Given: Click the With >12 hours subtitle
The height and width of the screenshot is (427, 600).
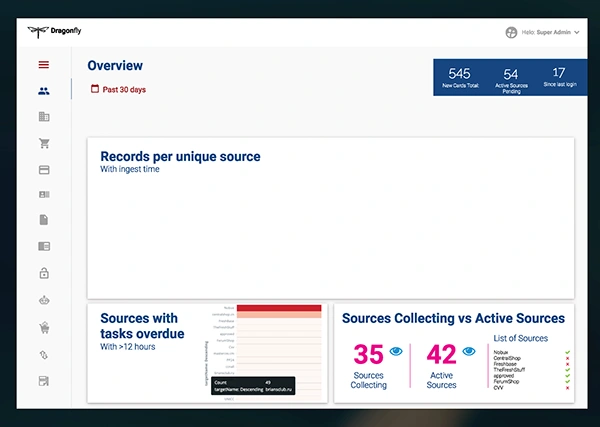Looking at the screenshot, I should tap(128, 347).
